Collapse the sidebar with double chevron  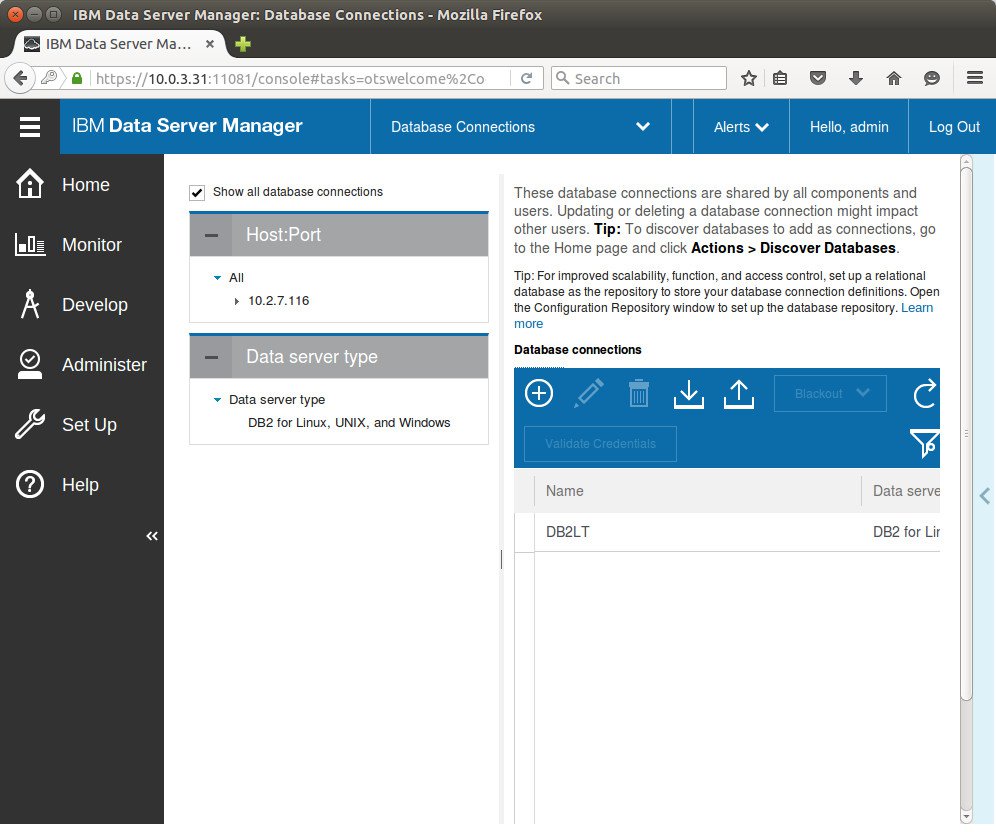(x=152, y=536)
